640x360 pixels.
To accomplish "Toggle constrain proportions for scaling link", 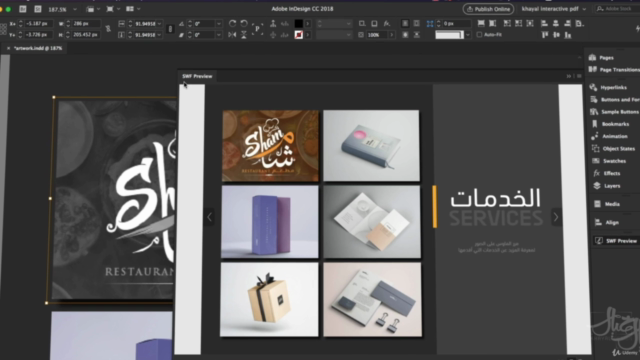I will coord(170,29).
